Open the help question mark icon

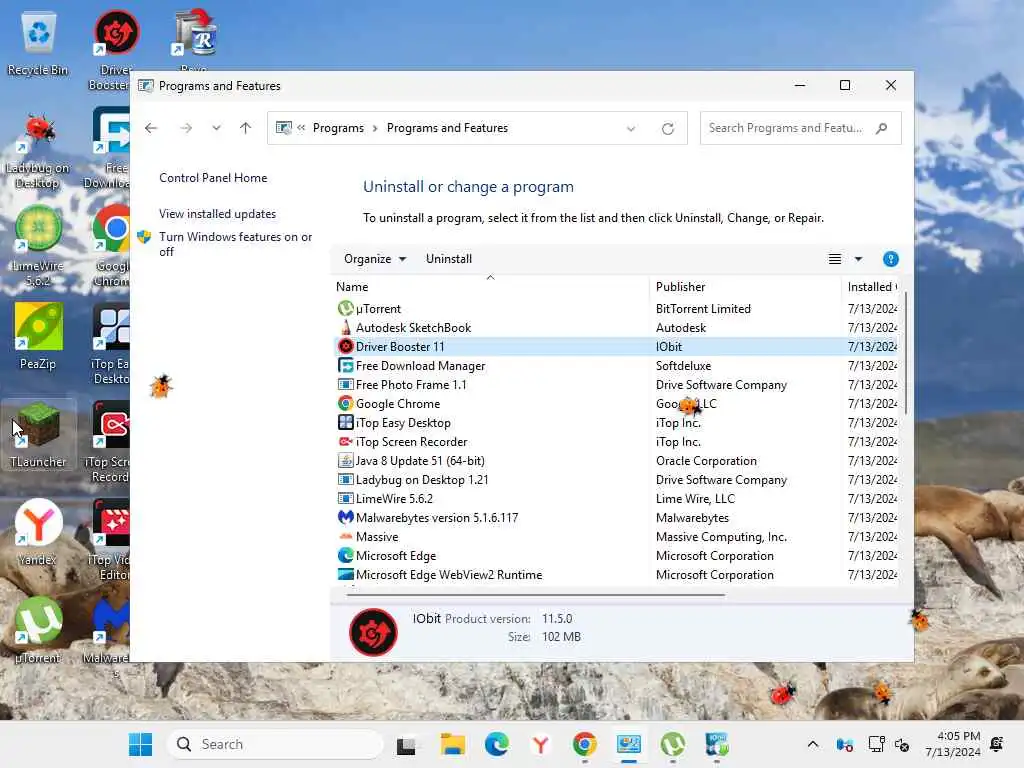pos(890,259)
